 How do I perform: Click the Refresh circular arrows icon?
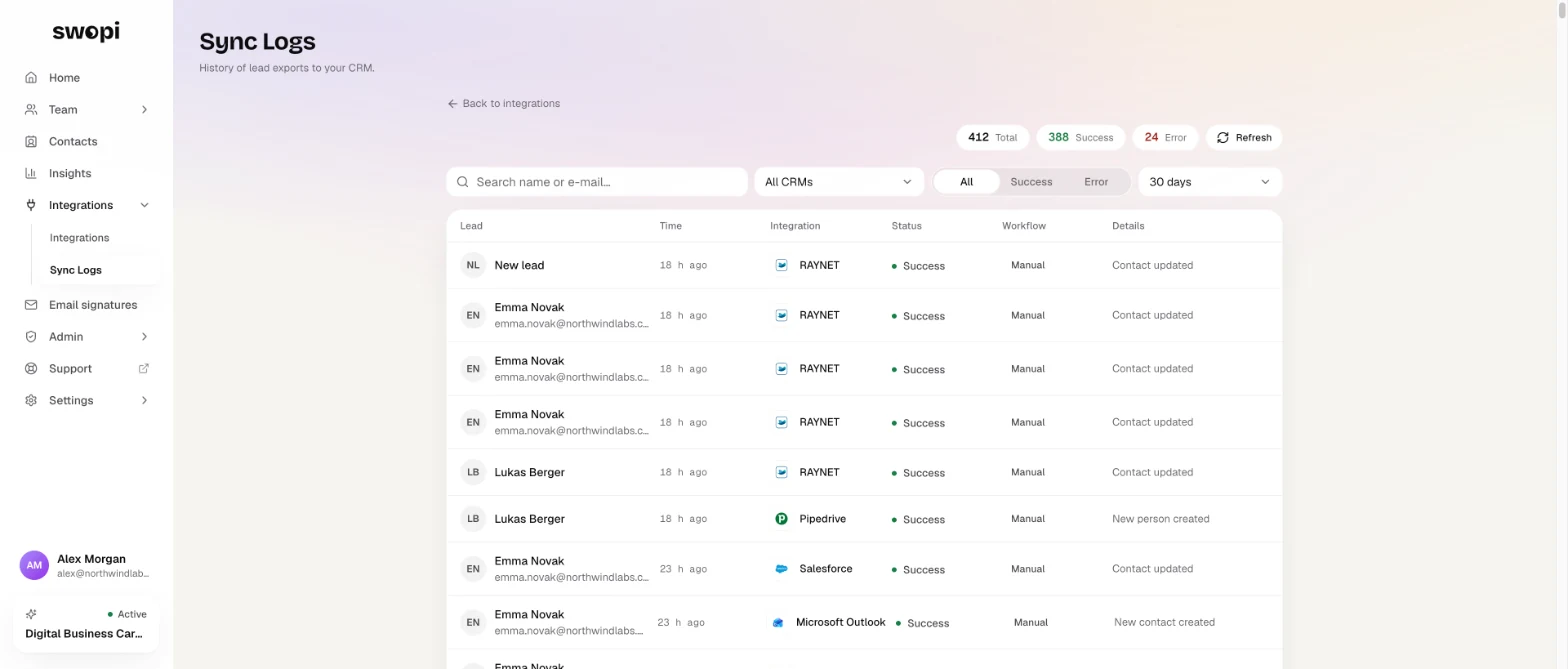coord(1223,138)
